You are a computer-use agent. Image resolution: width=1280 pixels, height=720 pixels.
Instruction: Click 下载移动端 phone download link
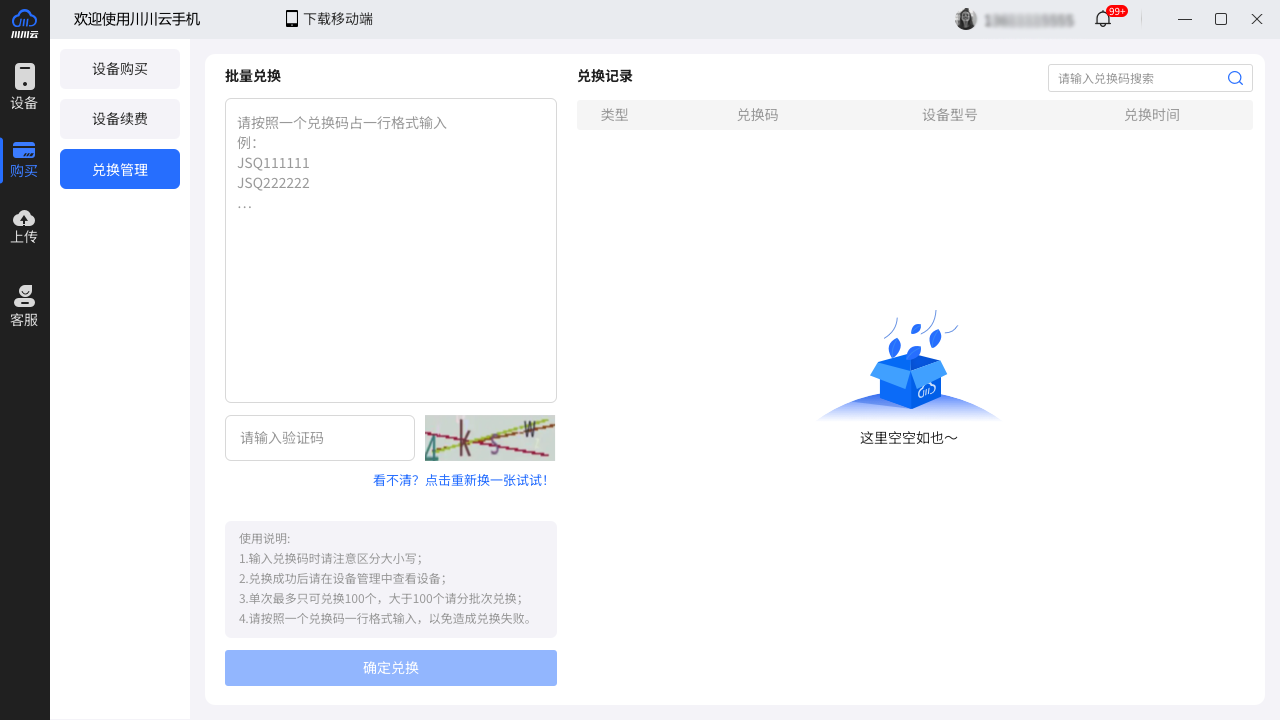point(329,19)
